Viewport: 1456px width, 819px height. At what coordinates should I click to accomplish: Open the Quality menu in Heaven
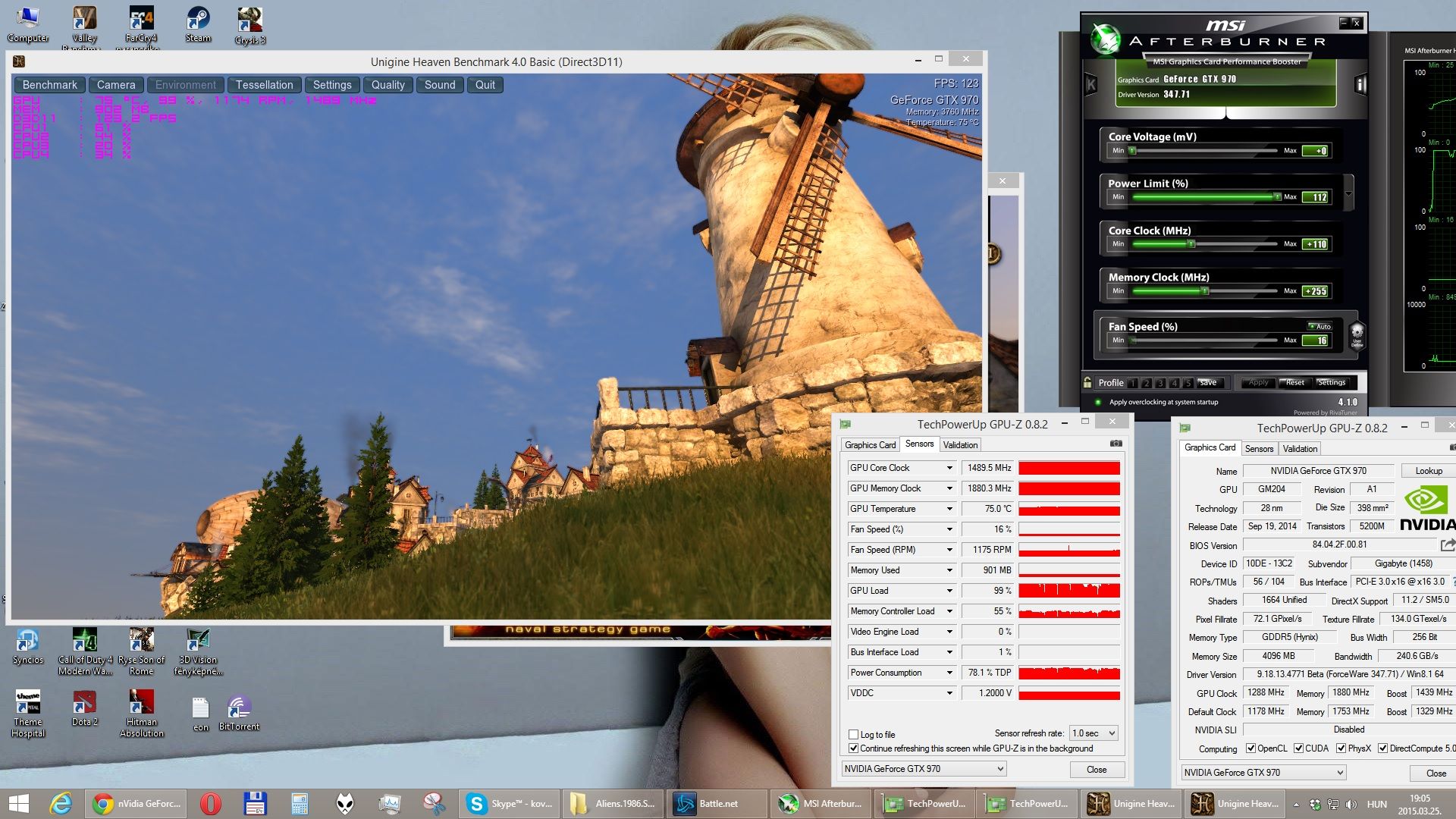click(x=388, y=85)
